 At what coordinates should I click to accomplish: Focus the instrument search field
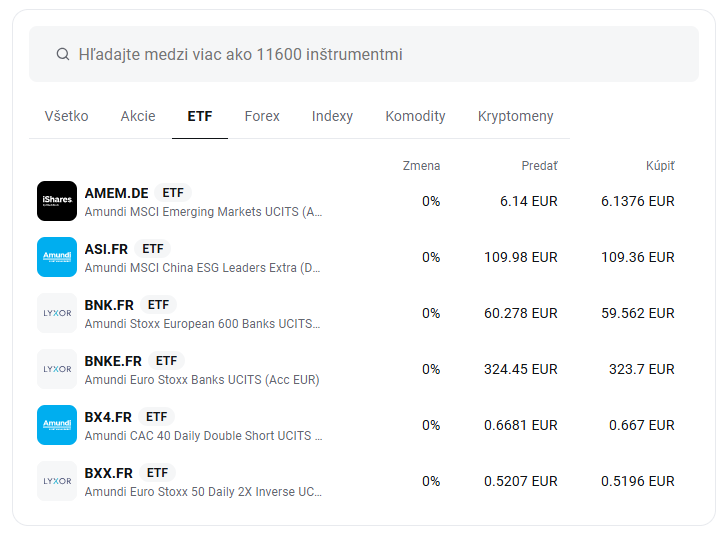[x=380, y=54]
